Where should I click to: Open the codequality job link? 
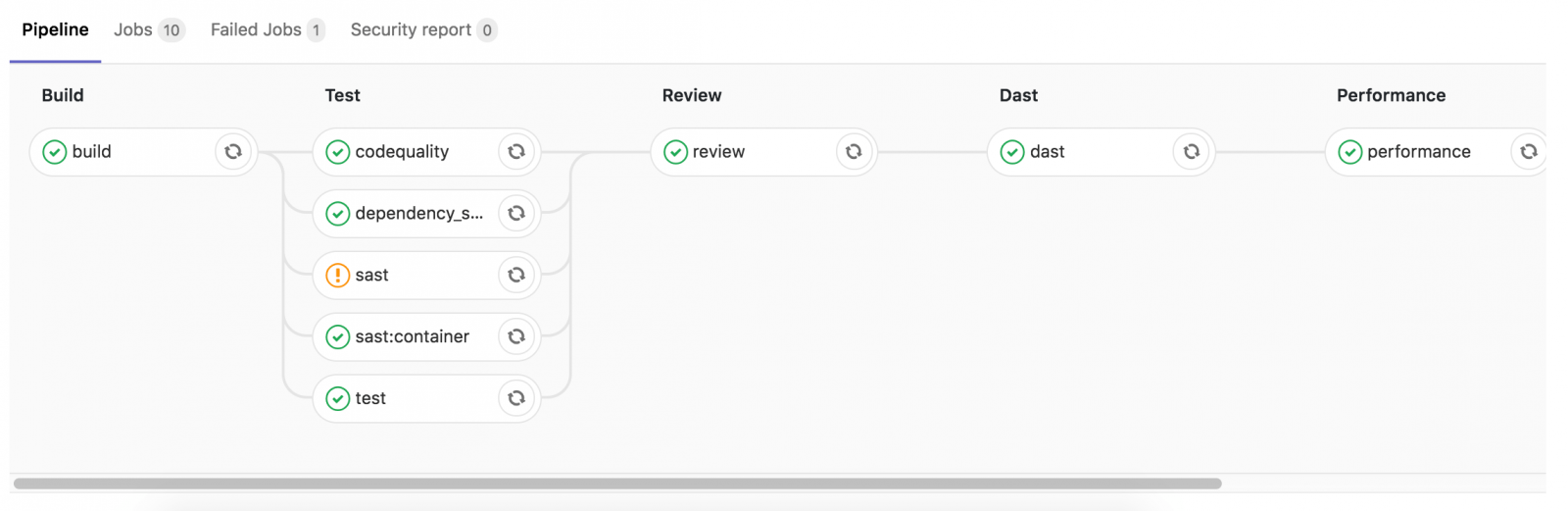[x=402, y=152]
